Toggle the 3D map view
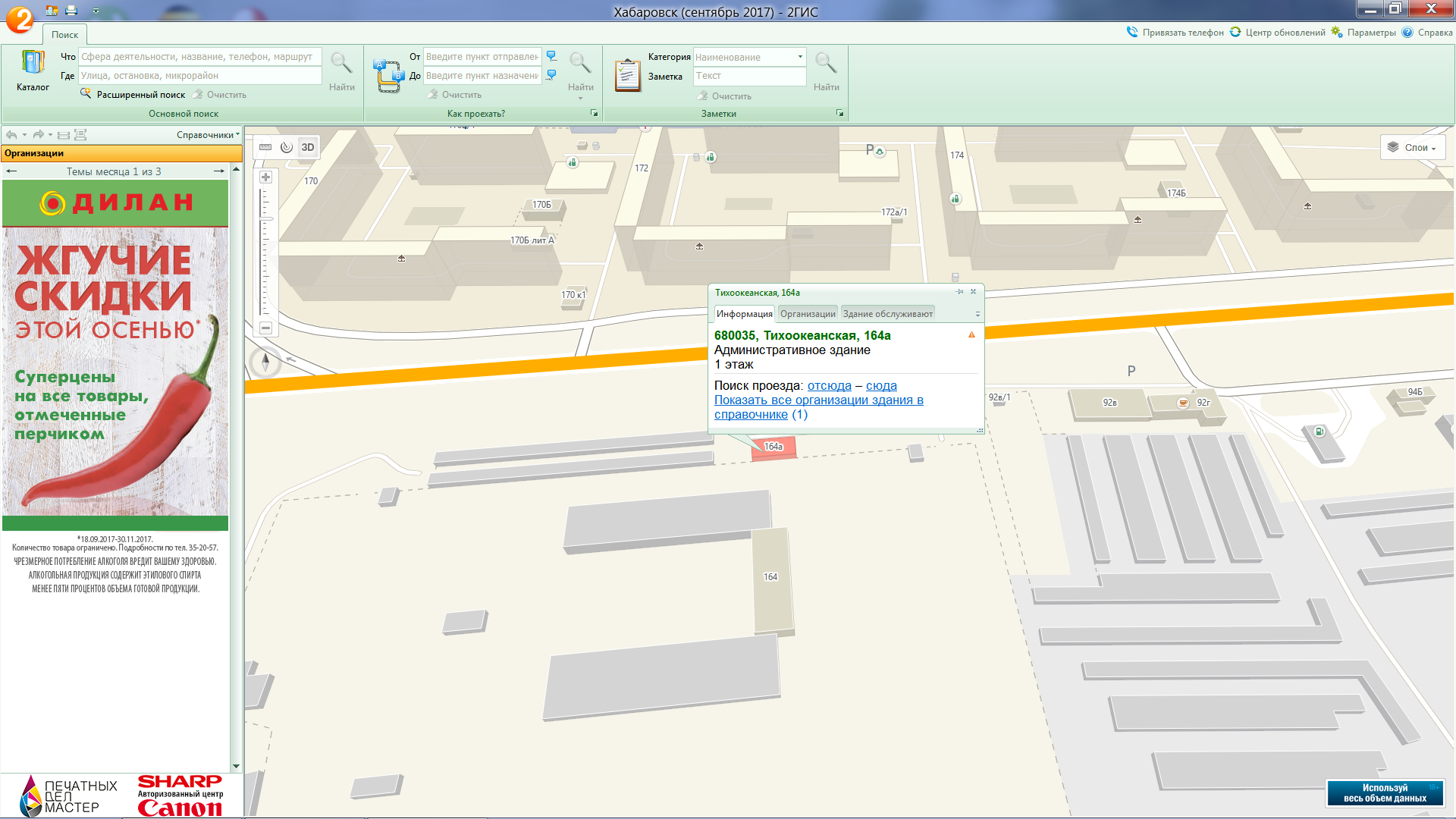Screen dimensions: 1456x819 tap(307, 147)
